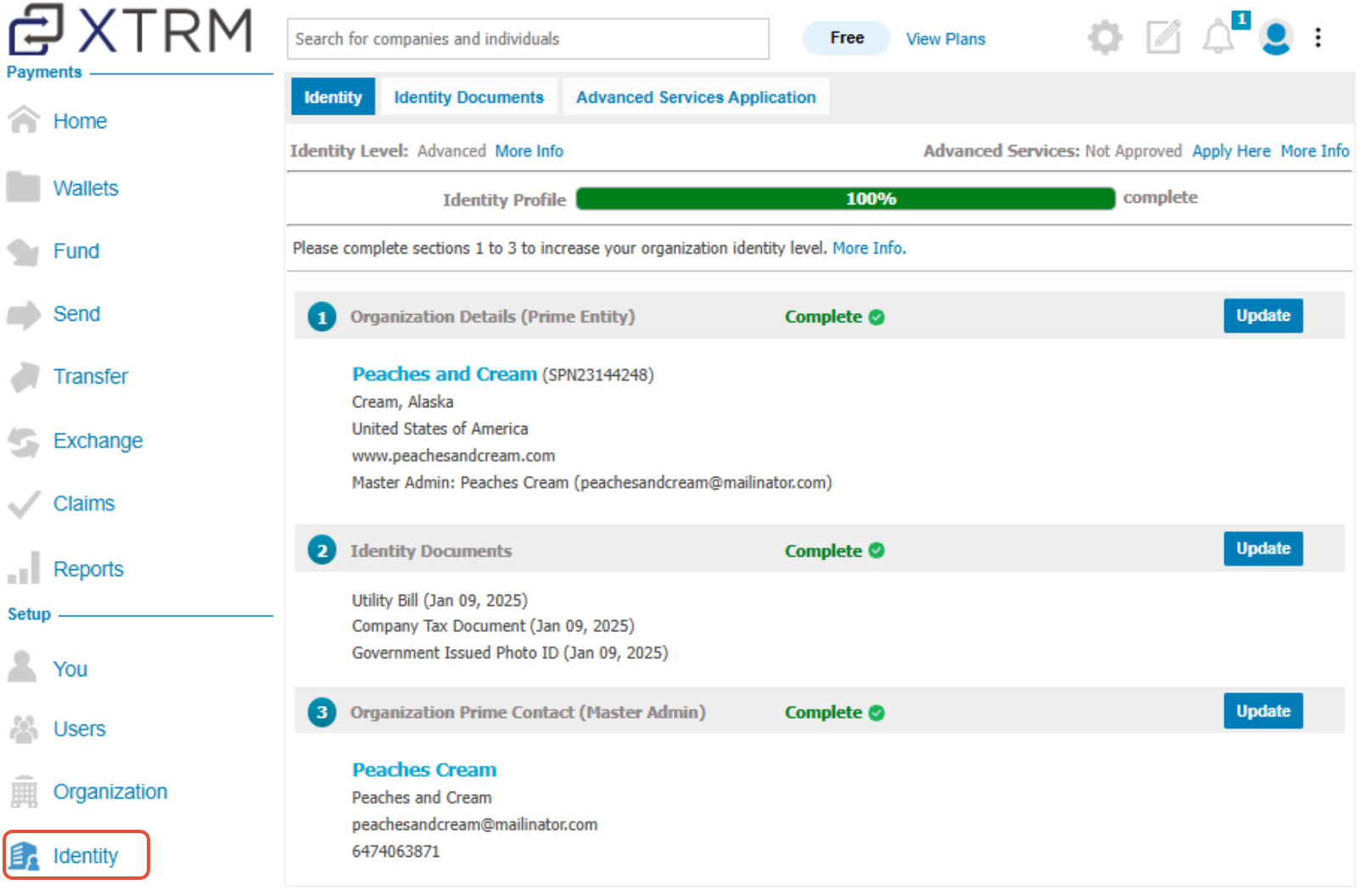This screenshot has width=1372, height=890.
Task: Open the three-dot more options menu
Action: pos(1318,37)
